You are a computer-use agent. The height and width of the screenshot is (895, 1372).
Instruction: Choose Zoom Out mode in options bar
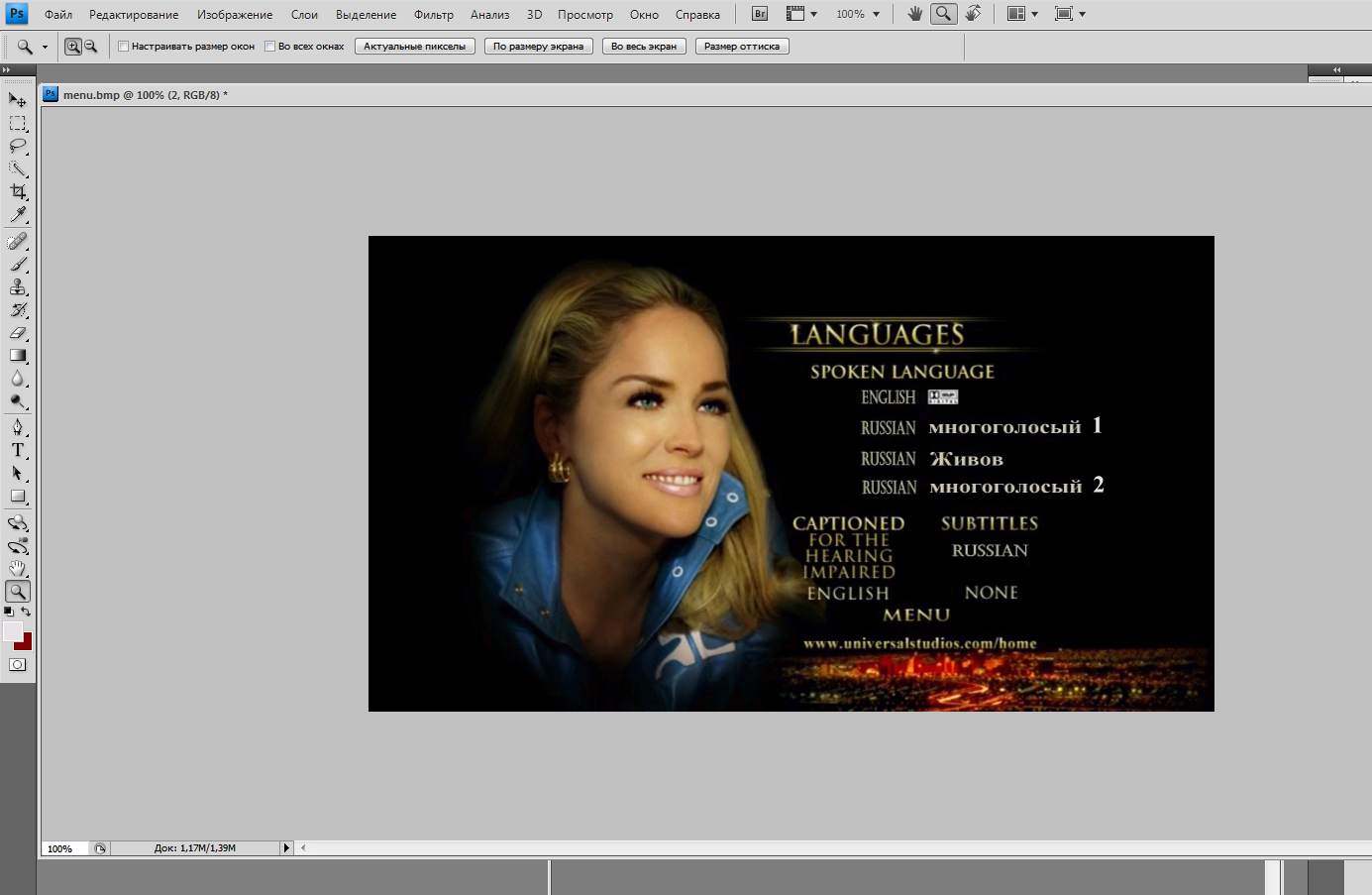point(90,47)
